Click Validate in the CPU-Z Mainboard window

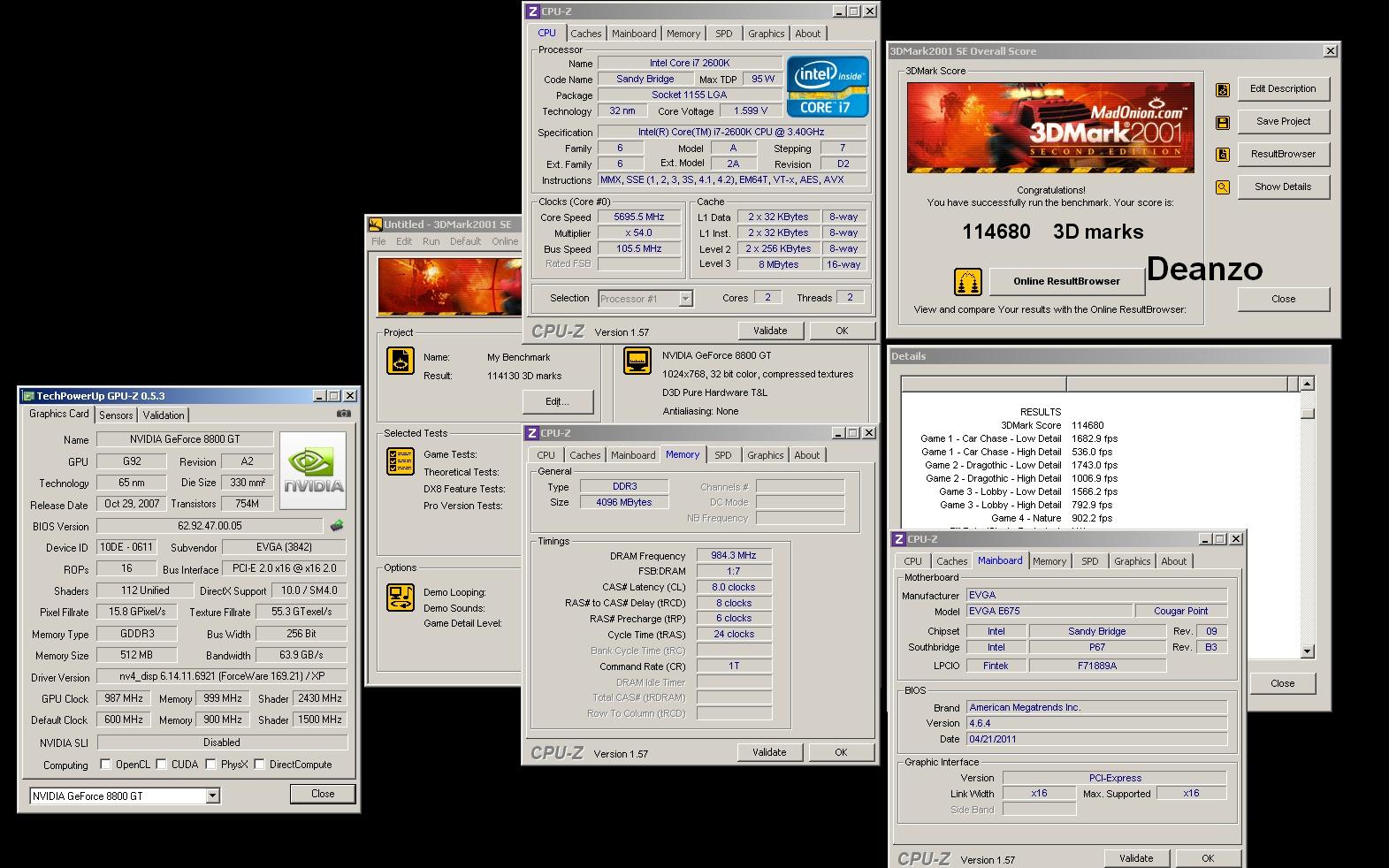point(1136,857)
